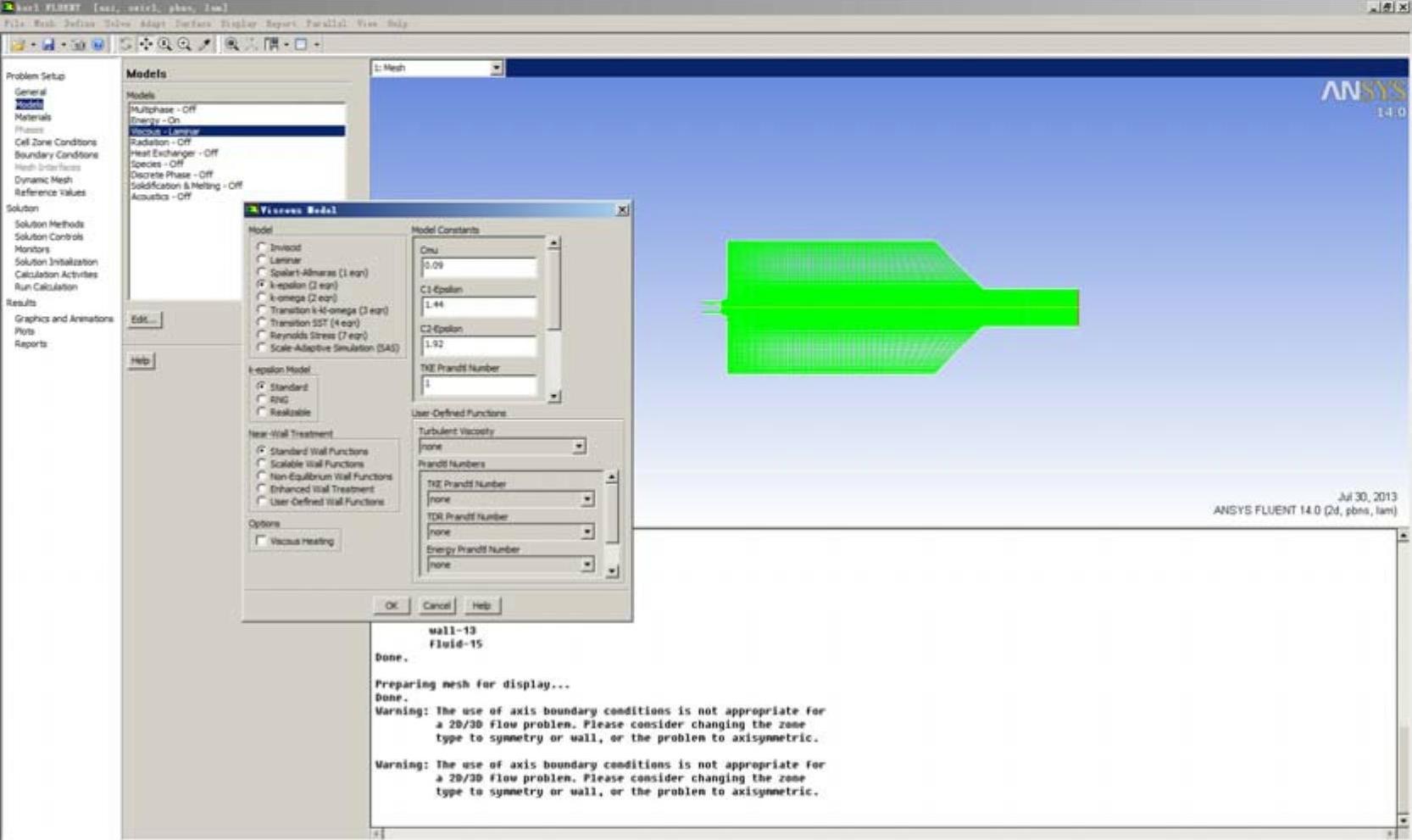Choose the RNG k-epsilon model

point(261,399)
